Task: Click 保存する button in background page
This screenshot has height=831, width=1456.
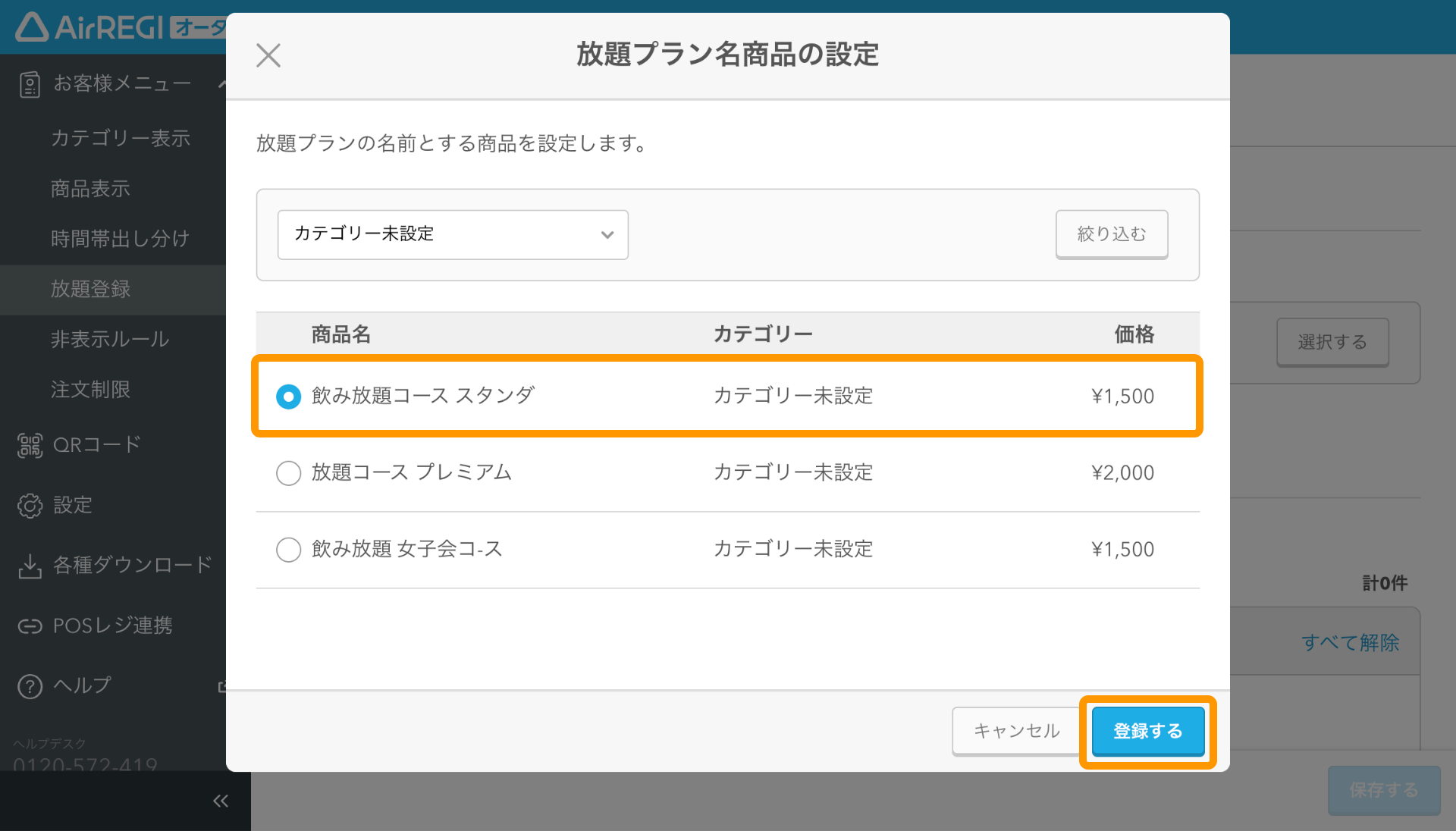Action: point(1384,790)
